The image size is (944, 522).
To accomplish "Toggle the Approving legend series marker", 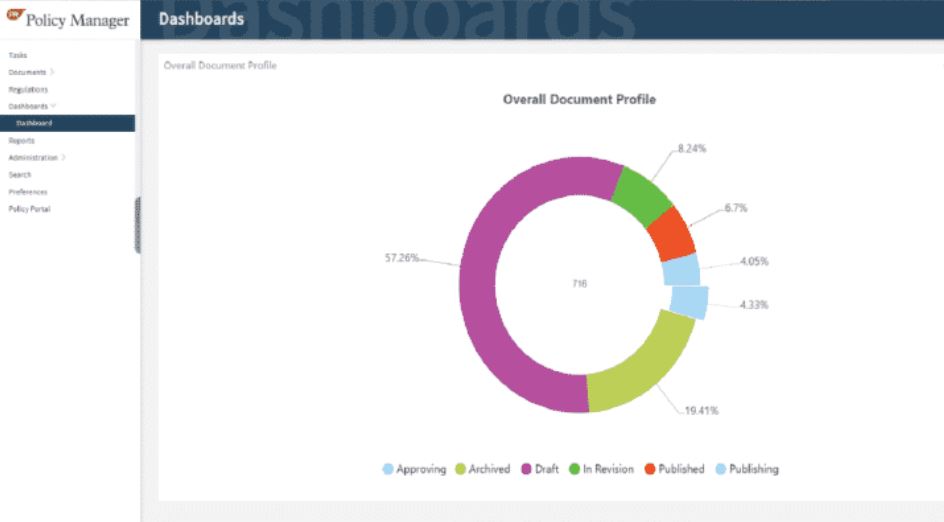I will click(x=388, y=469).
